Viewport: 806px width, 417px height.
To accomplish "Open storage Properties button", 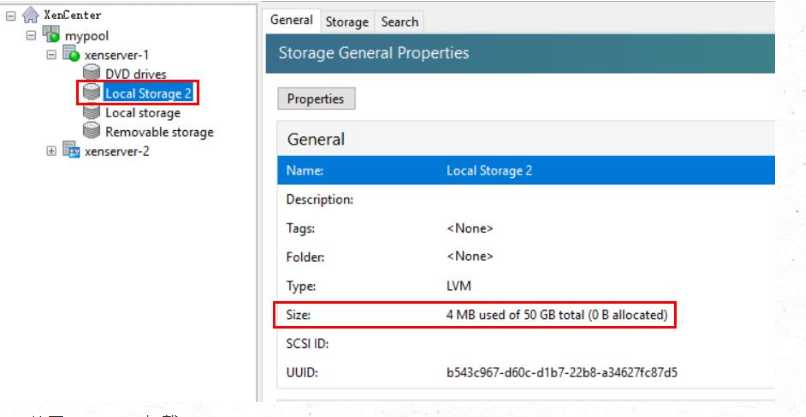I will [x=316, y=99].
